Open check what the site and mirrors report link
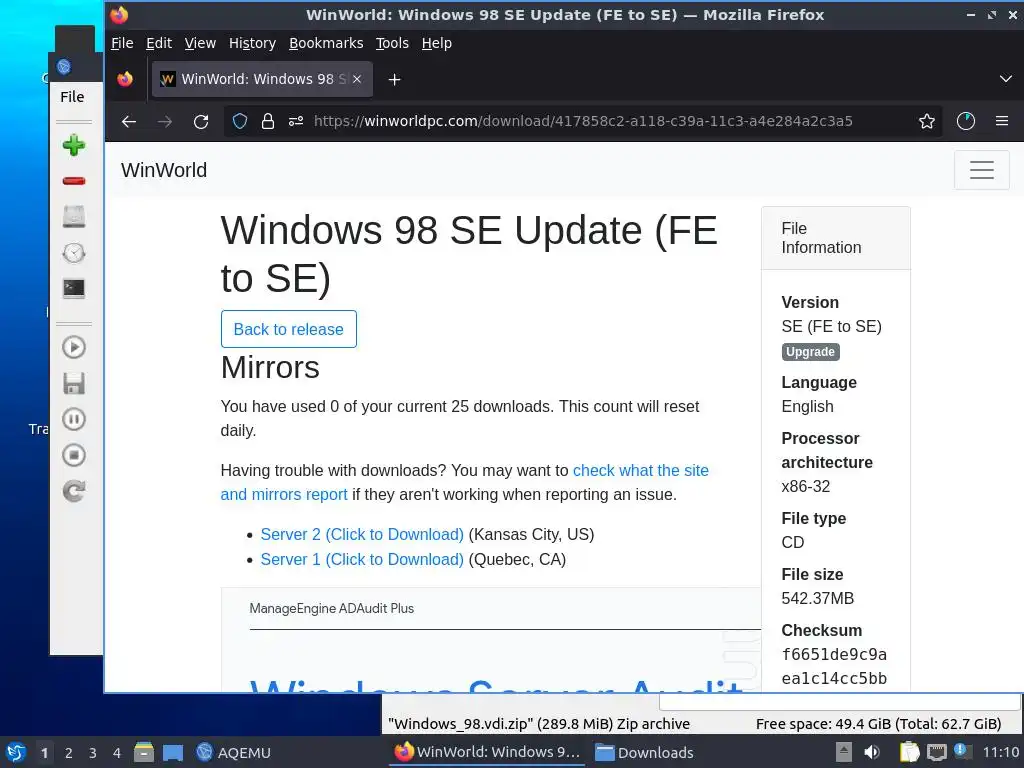 tap(464, 483)
